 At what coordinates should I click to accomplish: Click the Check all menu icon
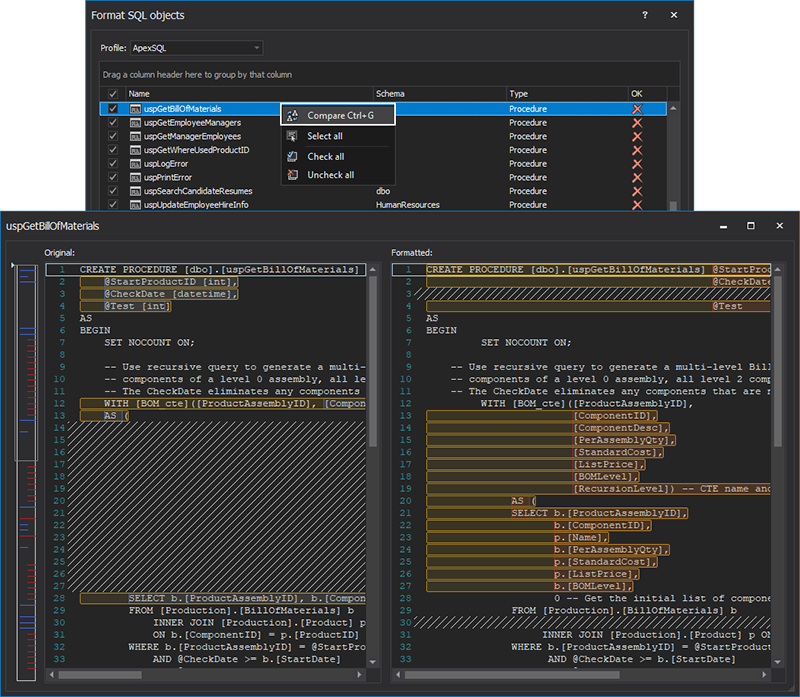(292, 156)
